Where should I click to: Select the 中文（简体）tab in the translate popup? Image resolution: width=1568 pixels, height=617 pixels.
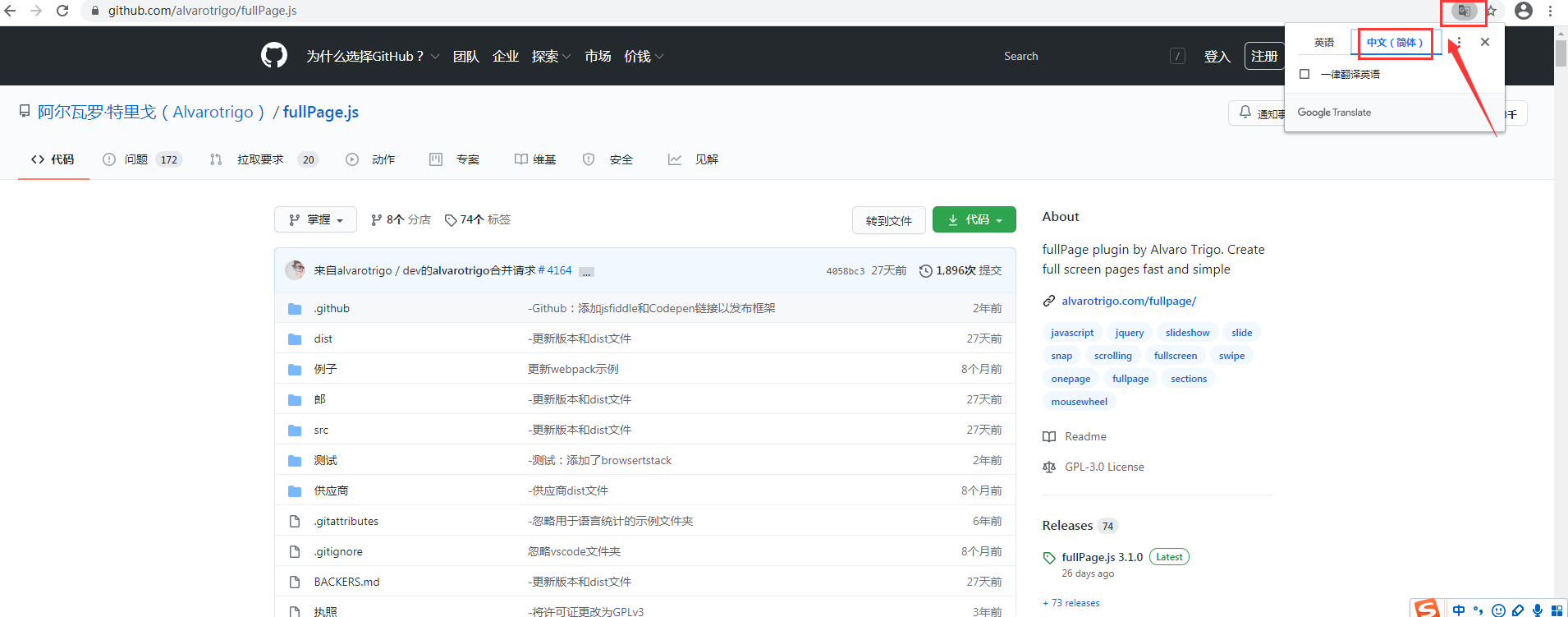coord(1395,42)
